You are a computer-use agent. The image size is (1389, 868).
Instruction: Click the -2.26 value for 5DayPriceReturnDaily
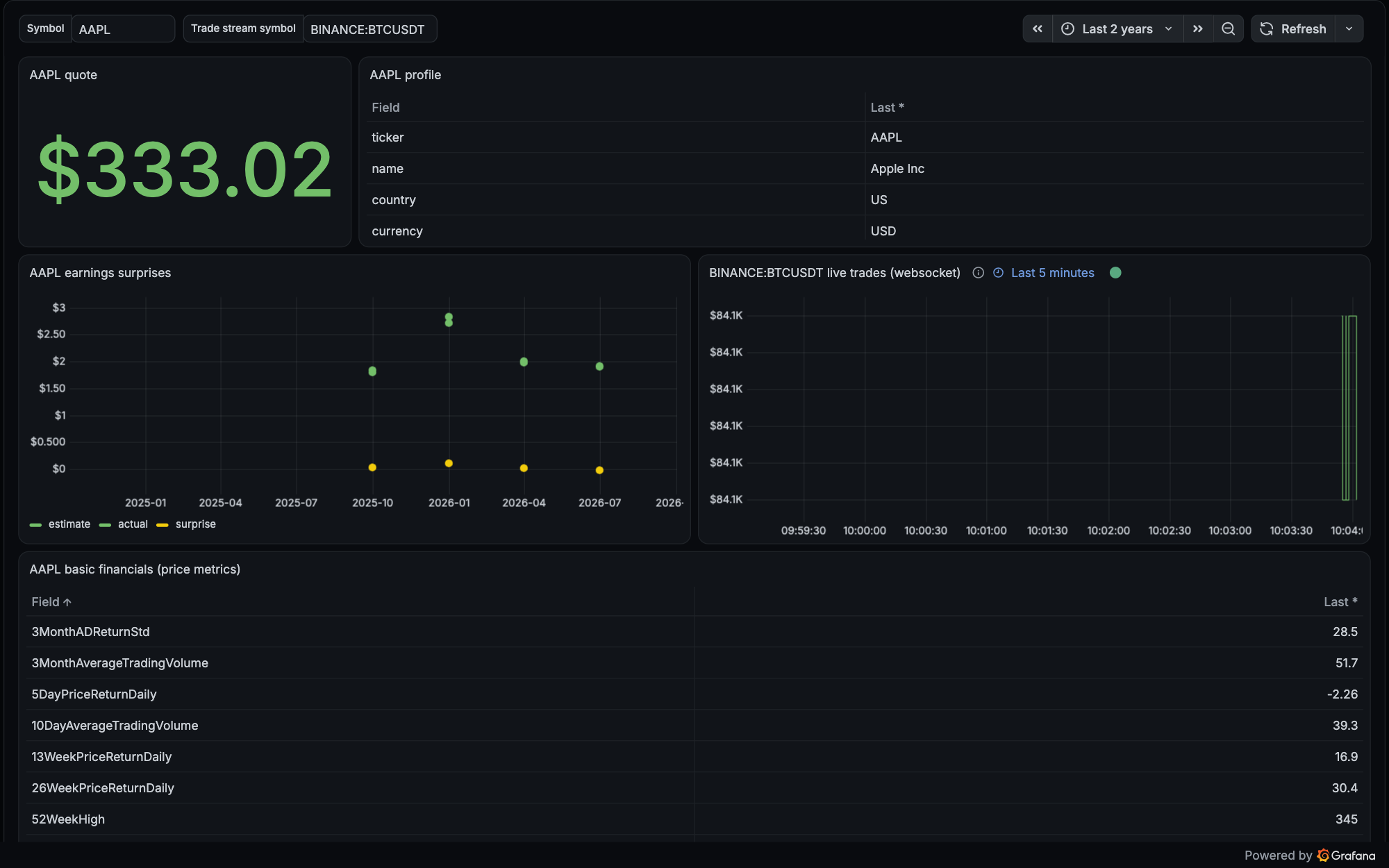click(1342, 694)
